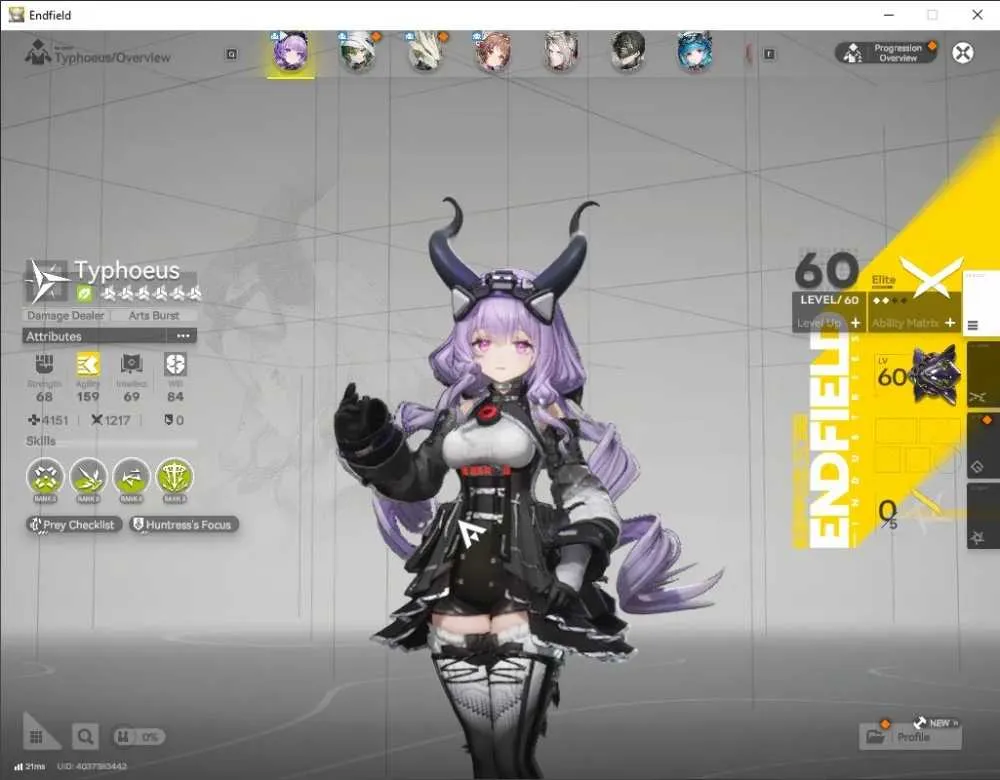Go to previous operator with Q key icon
This screenshot has width=1000, height=780.
tap(232, 54)
